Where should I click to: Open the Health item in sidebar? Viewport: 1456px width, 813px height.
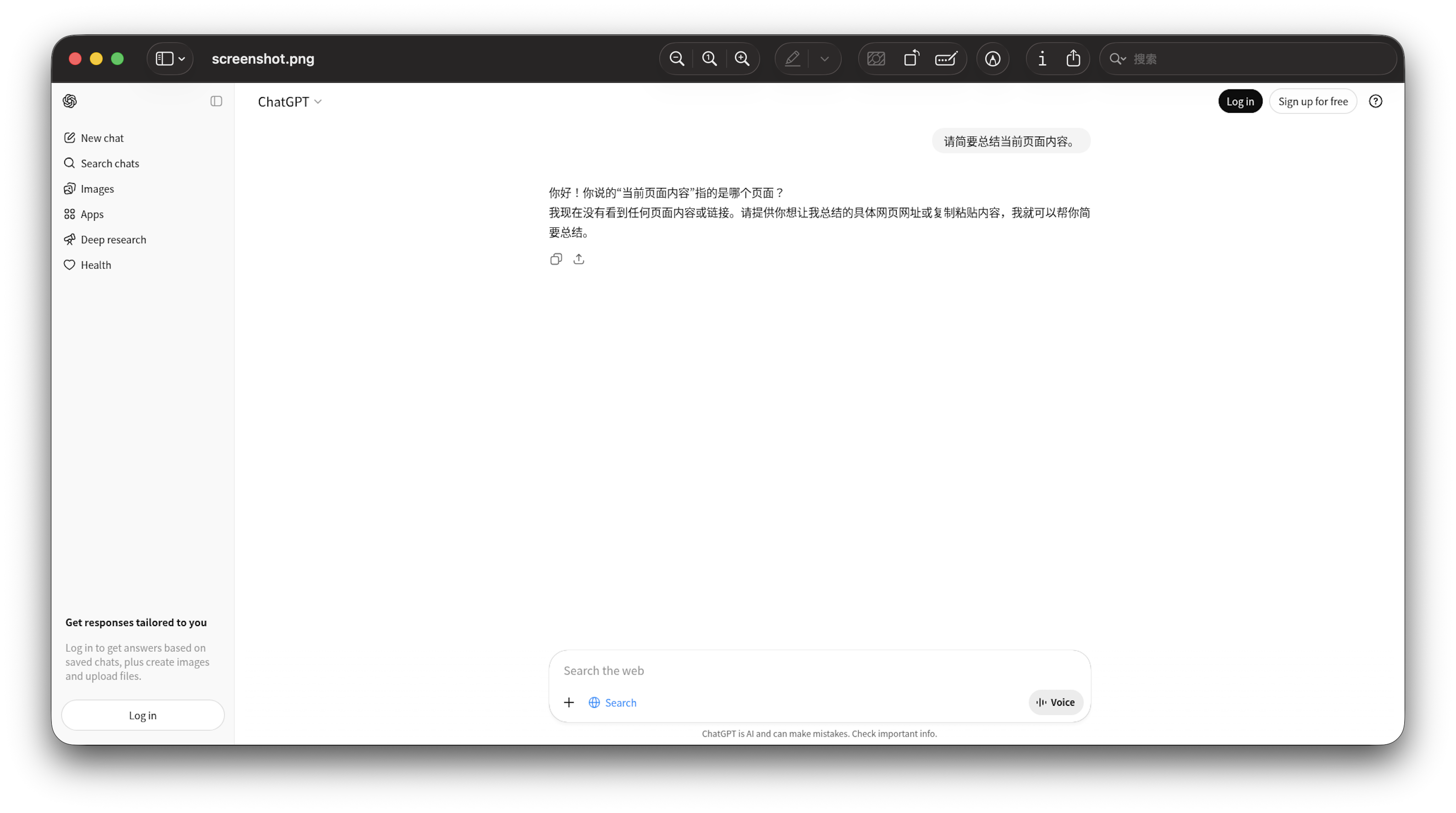click(x=96, y=264)
